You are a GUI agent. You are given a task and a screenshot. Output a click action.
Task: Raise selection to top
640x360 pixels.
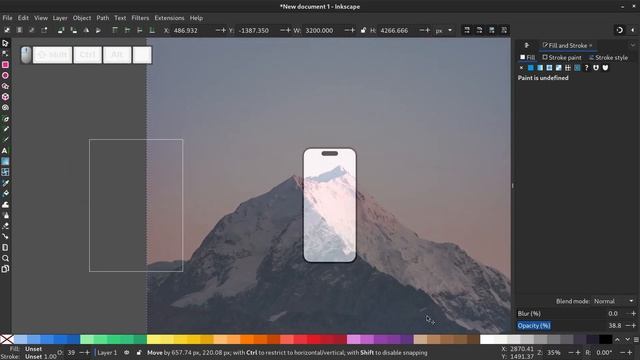(x=115, y=30)
